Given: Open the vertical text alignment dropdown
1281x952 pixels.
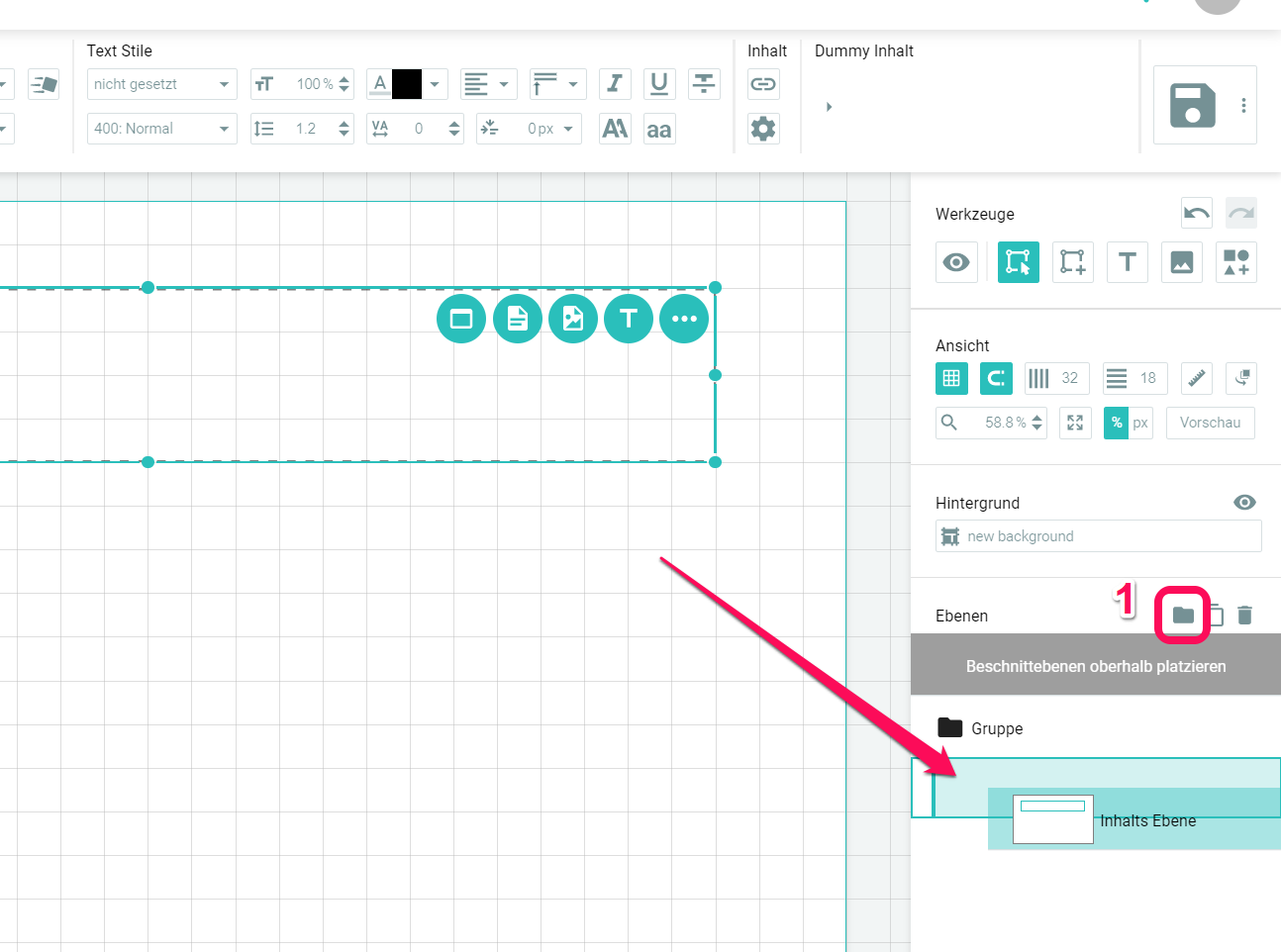Looking at the screenshot, I should (x=558, y=84).
